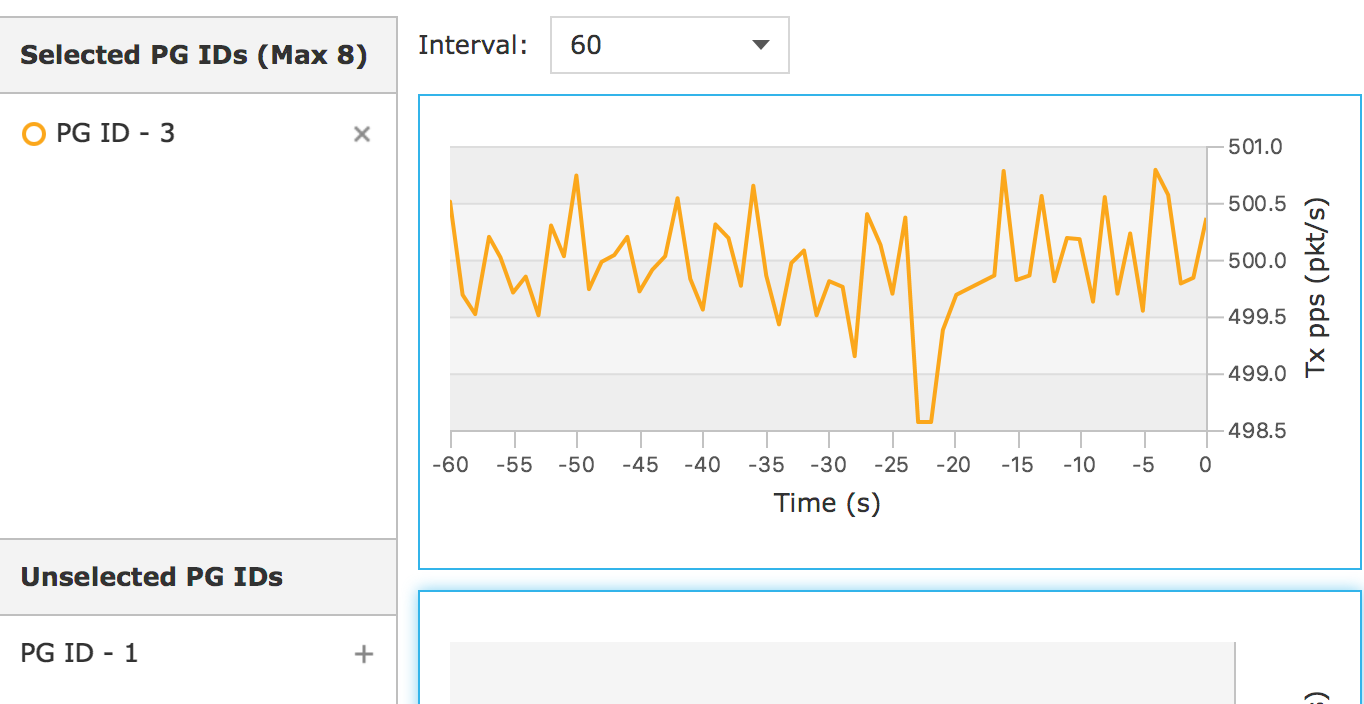Click the PG ID - 1 entry
The width and height of the screenshot is (1364, 704).
coord(80,653)
